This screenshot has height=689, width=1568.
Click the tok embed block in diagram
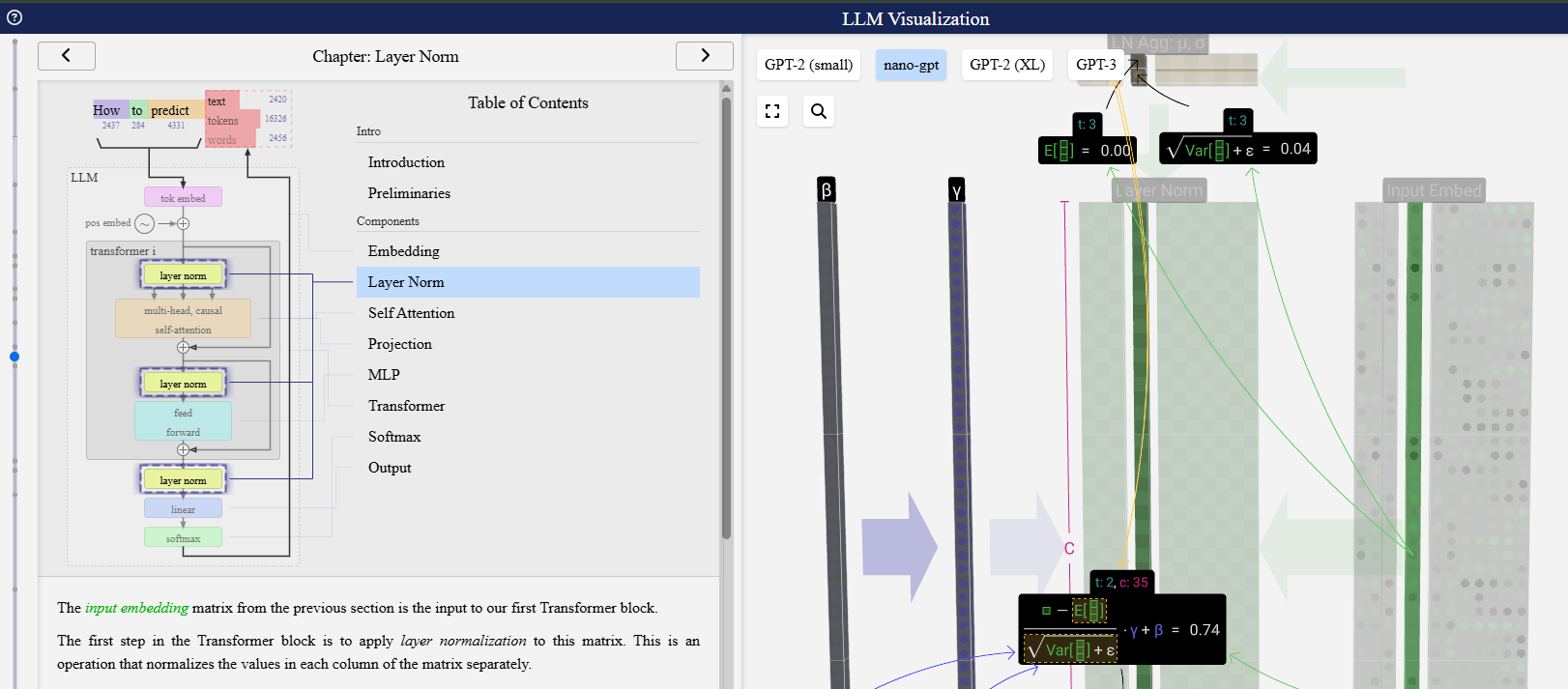(183, 197)
